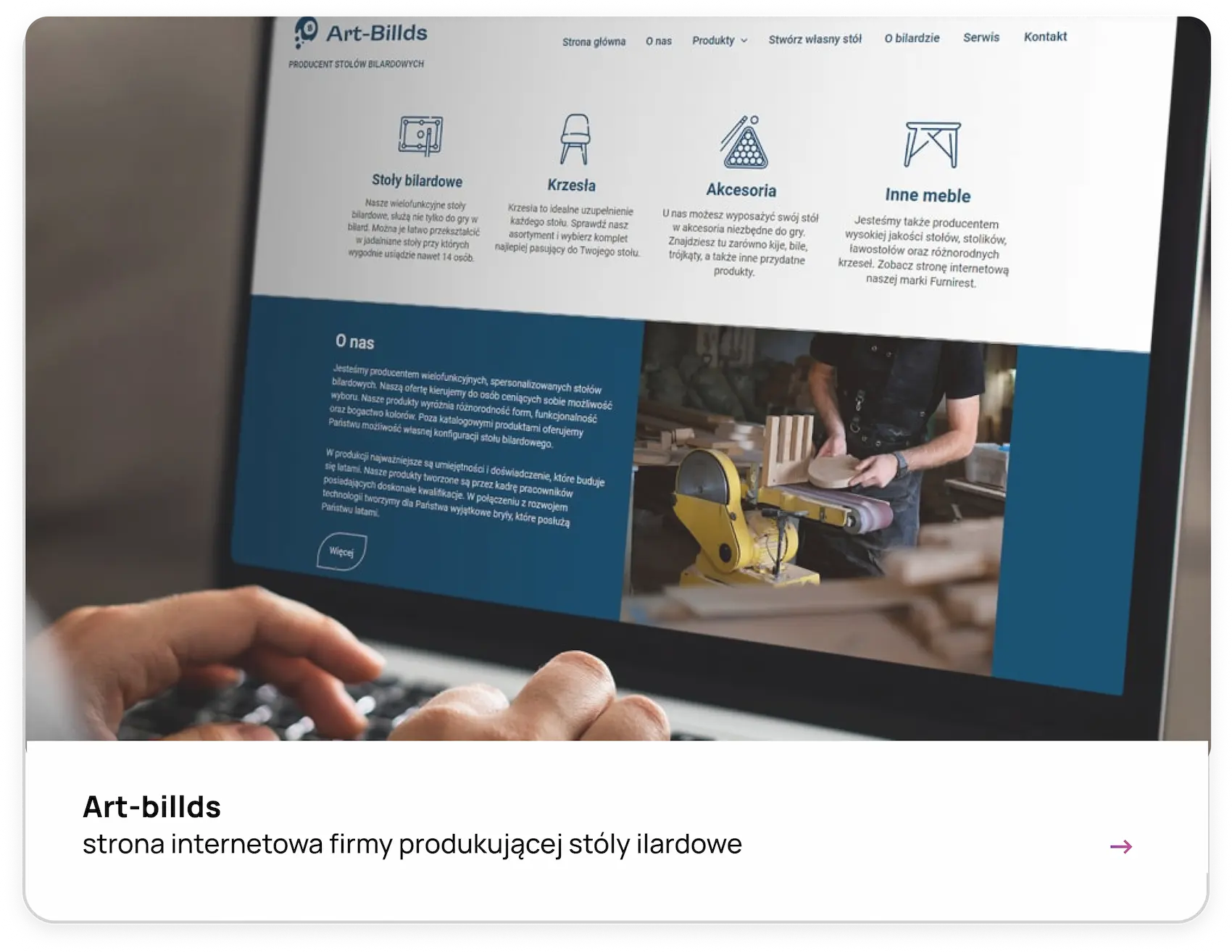The height and width of the screenshot is (952, 1232).
Task: Click the ball rack icon above Akcesoria
Action: click(x=744, y=142)
